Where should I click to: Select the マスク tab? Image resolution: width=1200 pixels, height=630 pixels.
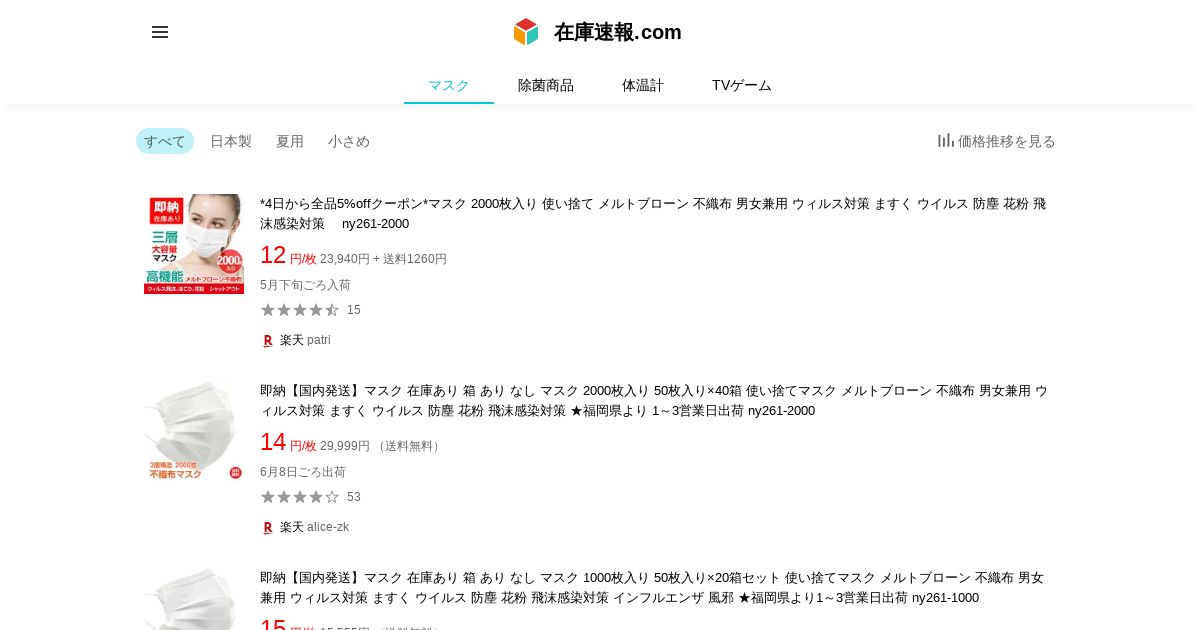tap(449, 85)
